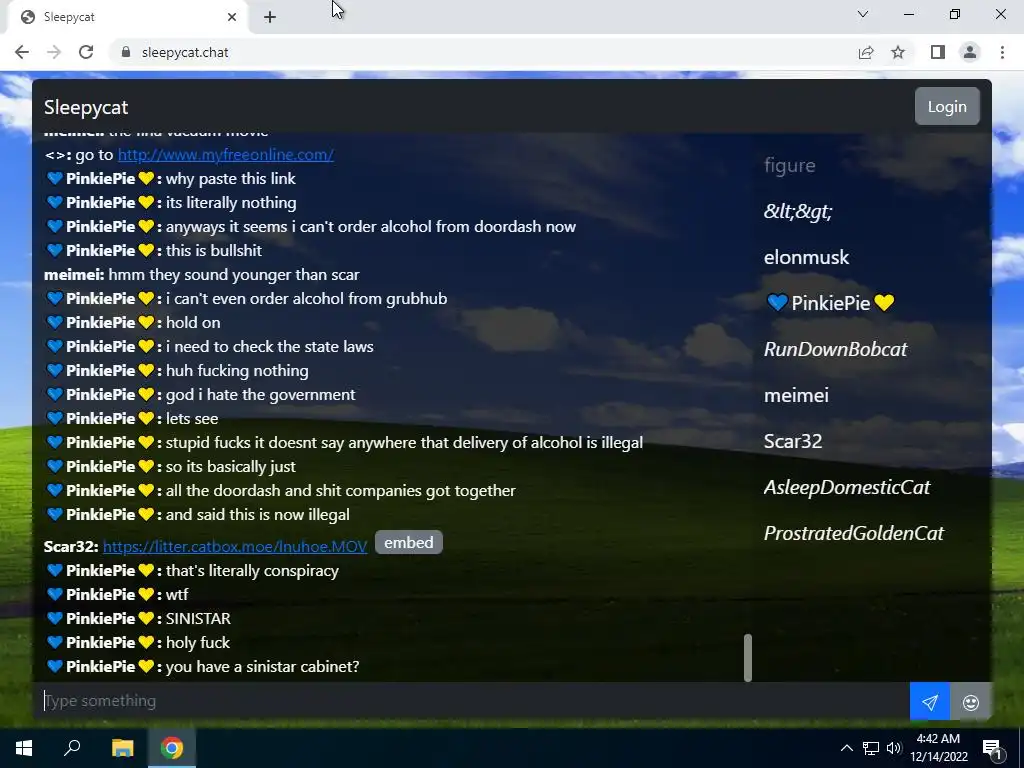The height and width of the screenshot is (768, 1024).
Task: Close the Sleepycat tab
Action: point(231,17)
